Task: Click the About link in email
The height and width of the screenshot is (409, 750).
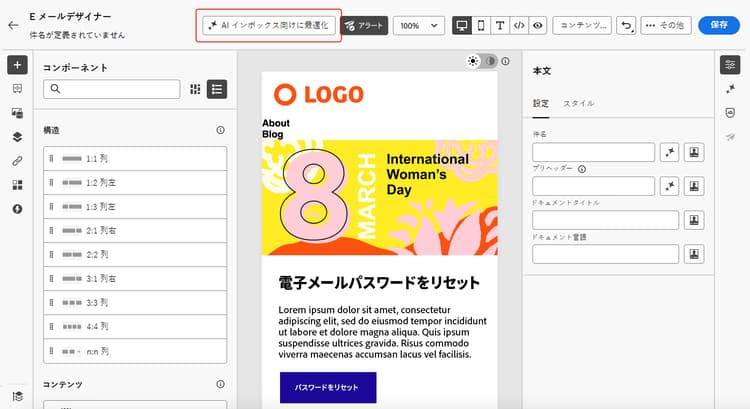Action: (276, 123)
